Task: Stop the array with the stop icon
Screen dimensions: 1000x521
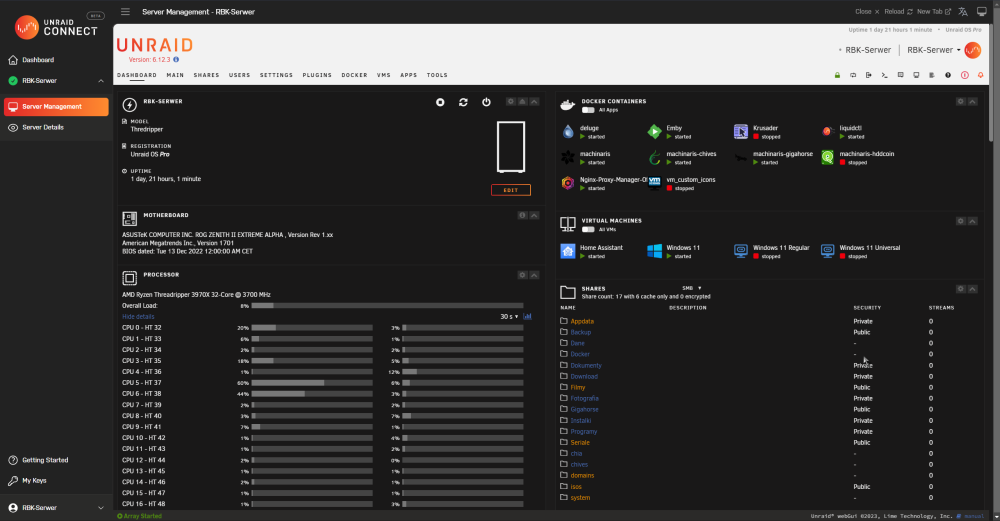Action: tap(440, 102)
